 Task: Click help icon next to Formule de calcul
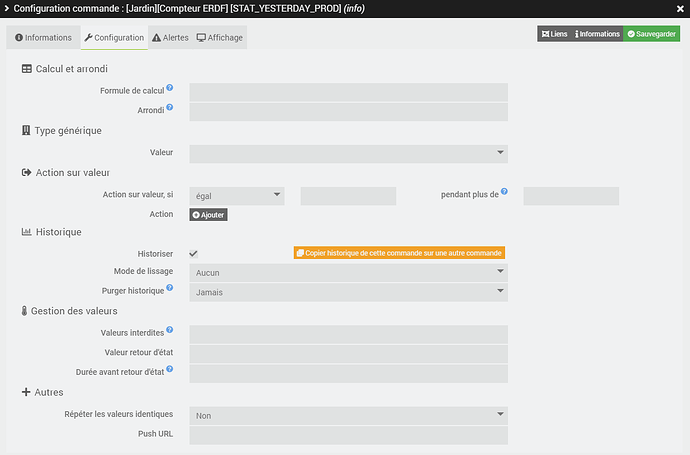(x=170, y=89)
